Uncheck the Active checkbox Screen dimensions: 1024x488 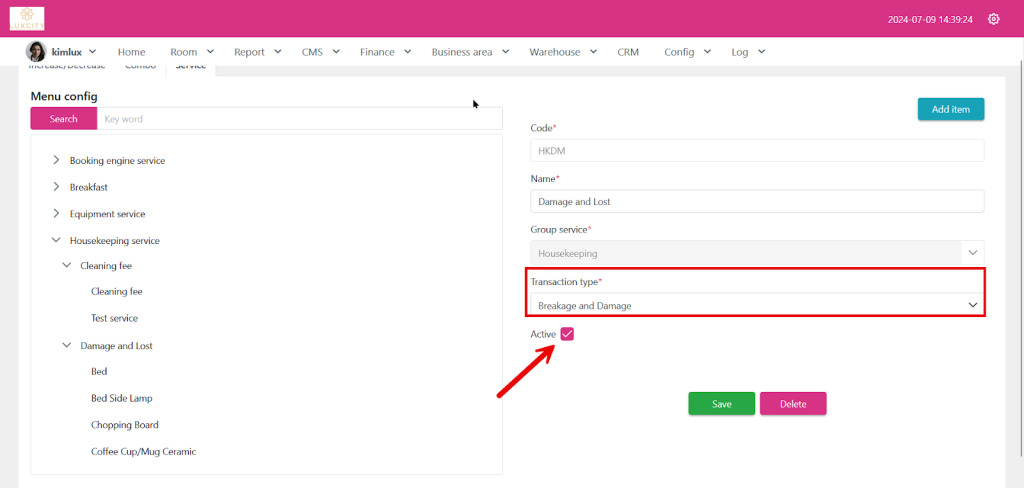[x=567, y=334]
